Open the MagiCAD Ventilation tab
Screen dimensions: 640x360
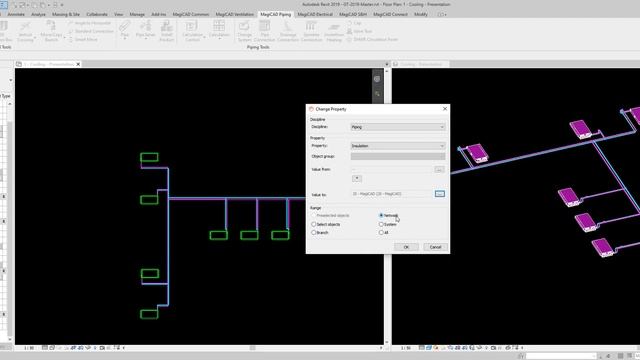click(235, 14)
